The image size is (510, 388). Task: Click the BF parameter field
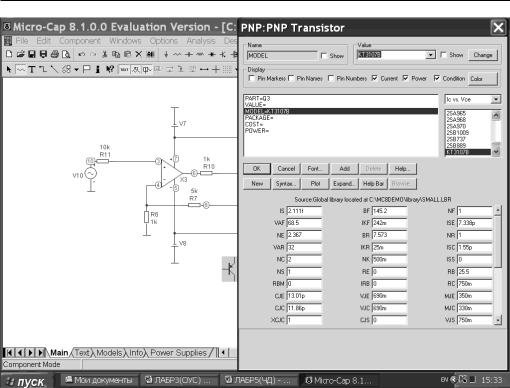pyautogui.click(x=389, y=211)
